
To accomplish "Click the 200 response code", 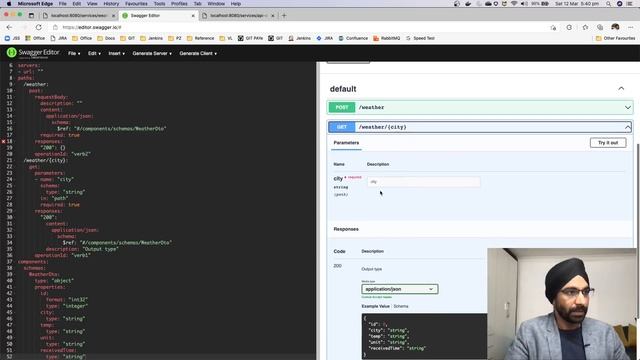I will tap(338, 266).
